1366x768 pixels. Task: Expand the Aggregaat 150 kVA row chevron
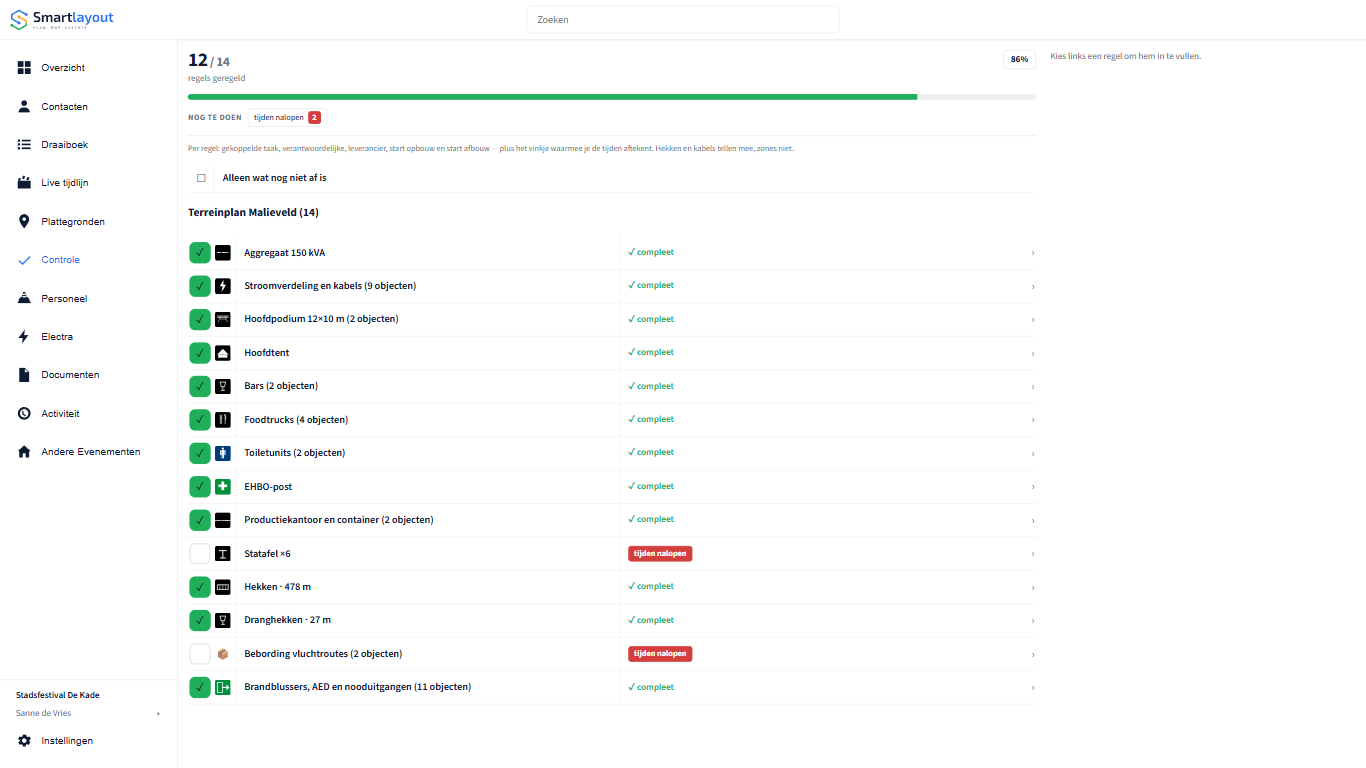click(x=1033, y=253)
